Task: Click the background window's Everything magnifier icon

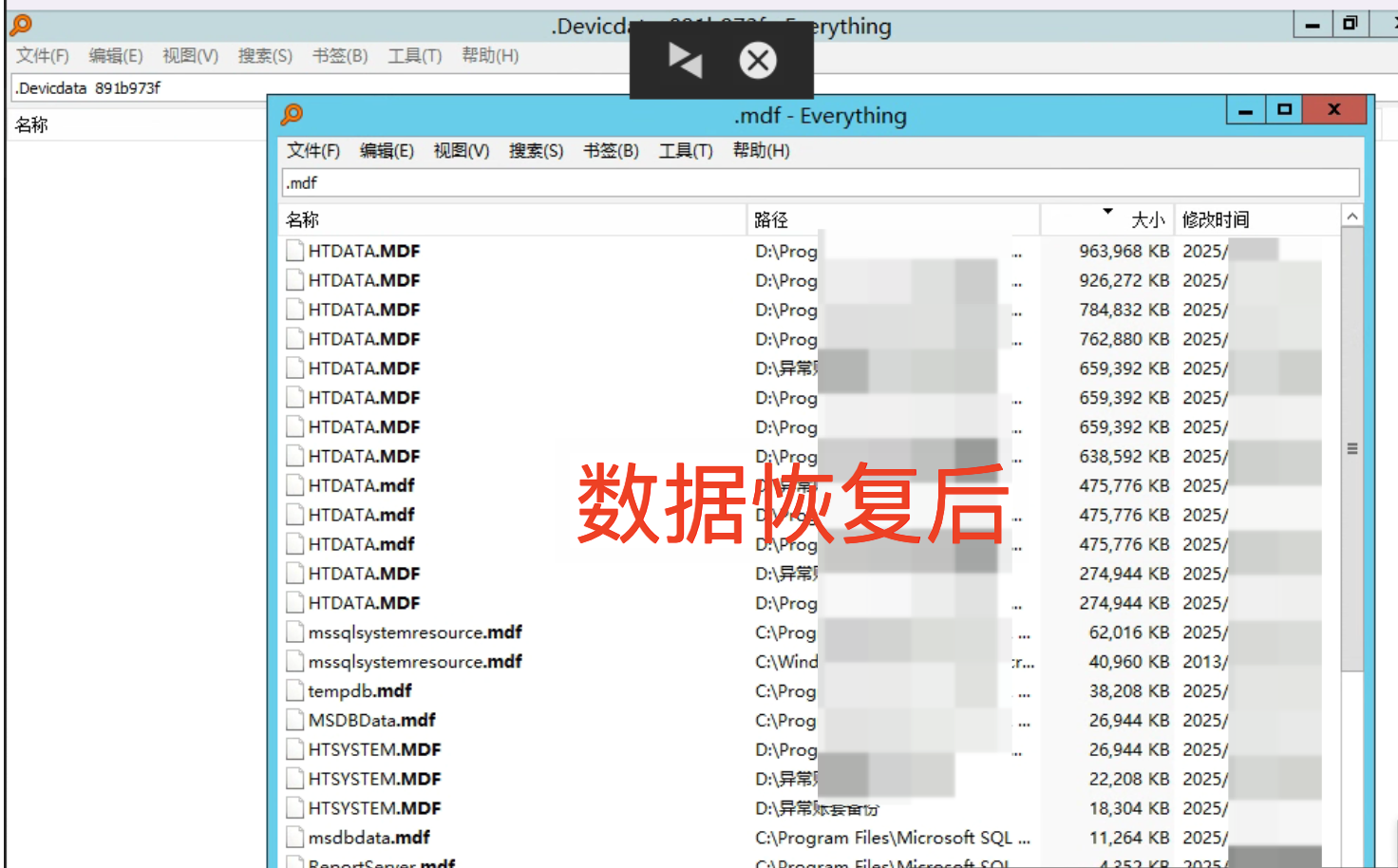Action: (21, 26)
